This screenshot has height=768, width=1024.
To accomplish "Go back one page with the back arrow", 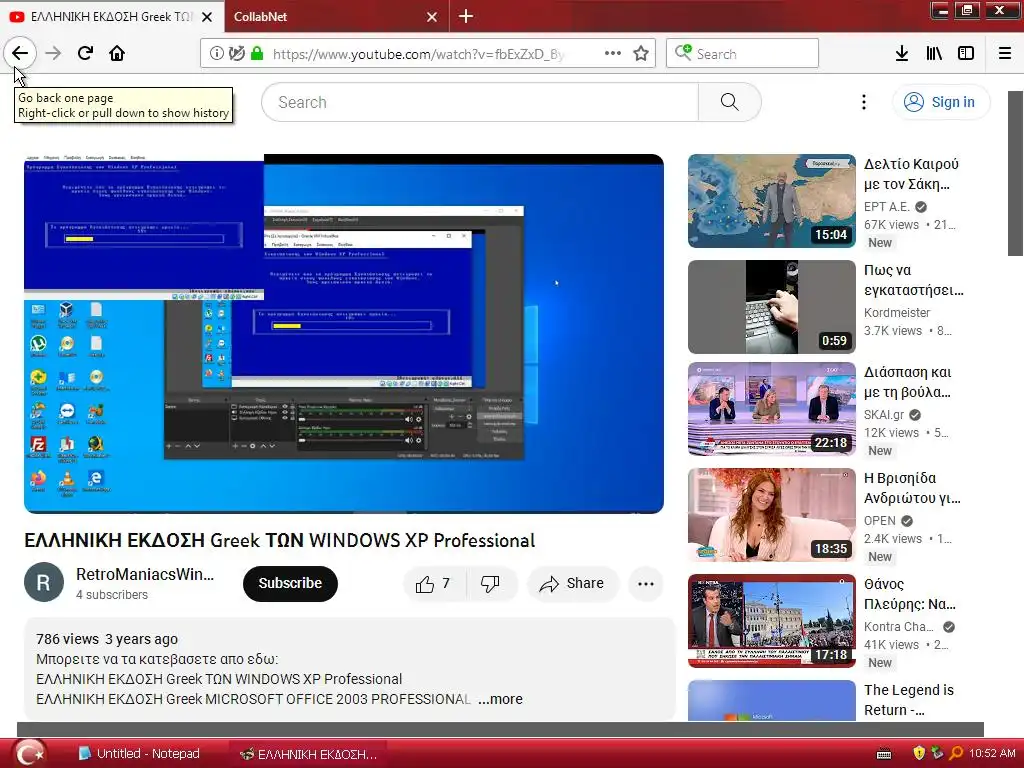I will point(20,53).
